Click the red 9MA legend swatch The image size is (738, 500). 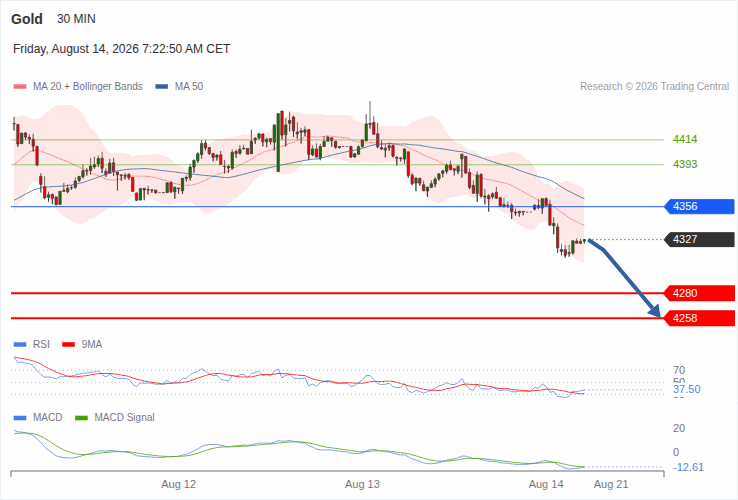click(69, 345)
